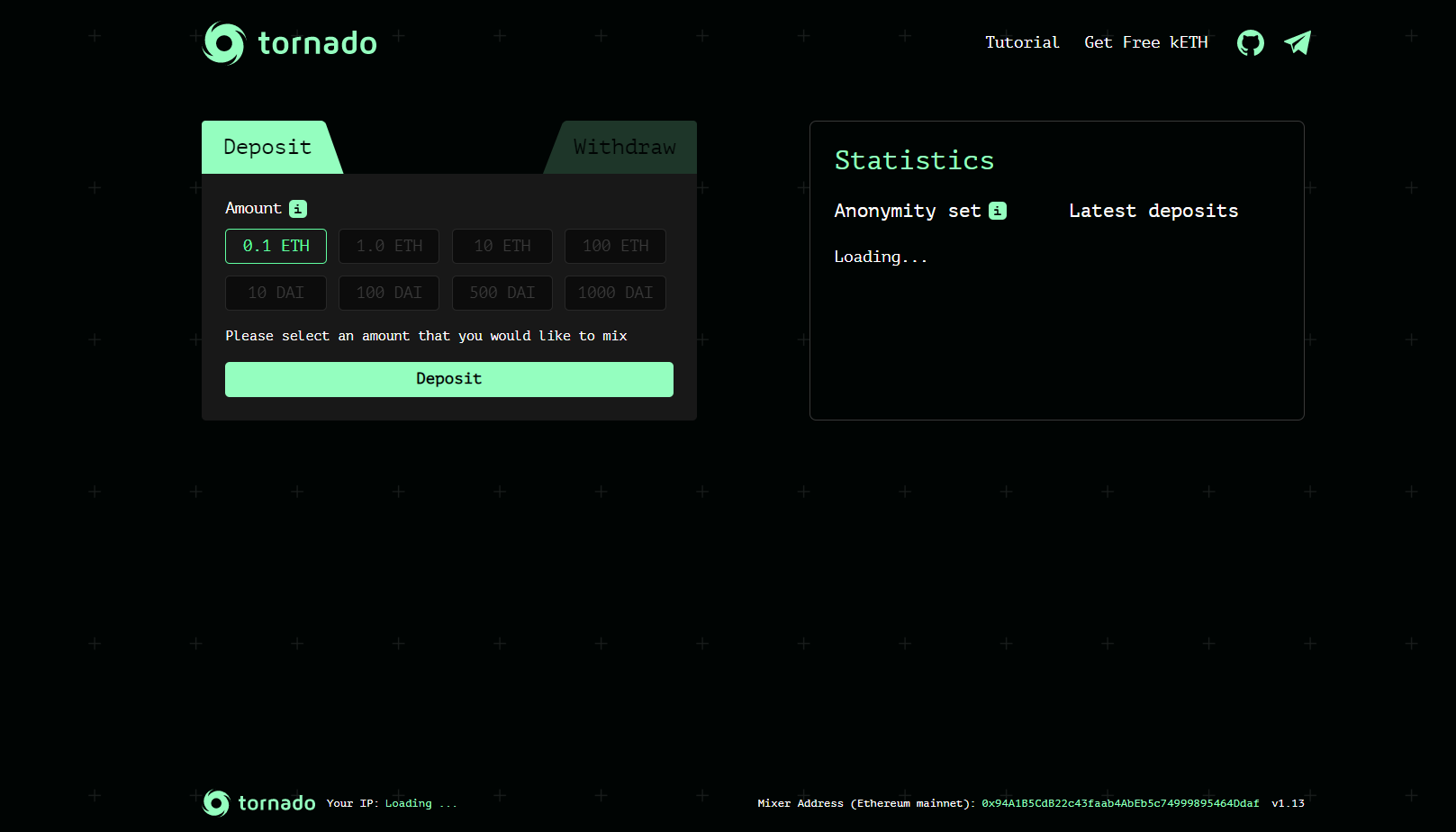Select the 10 ETH amount

502,246
